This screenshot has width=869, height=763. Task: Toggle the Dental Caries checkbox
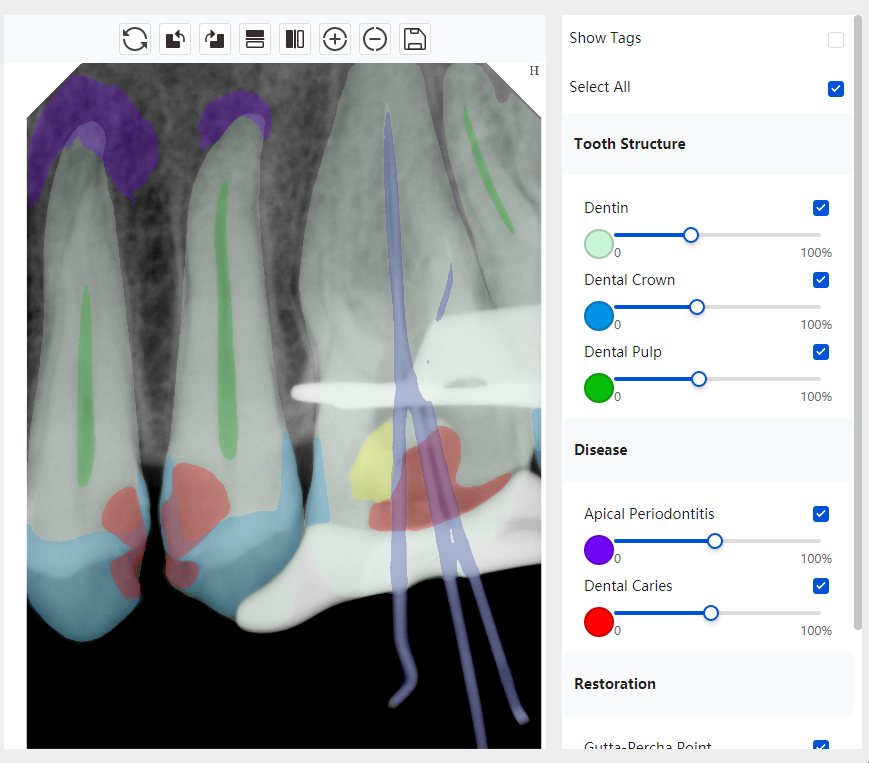pos(821,586)
